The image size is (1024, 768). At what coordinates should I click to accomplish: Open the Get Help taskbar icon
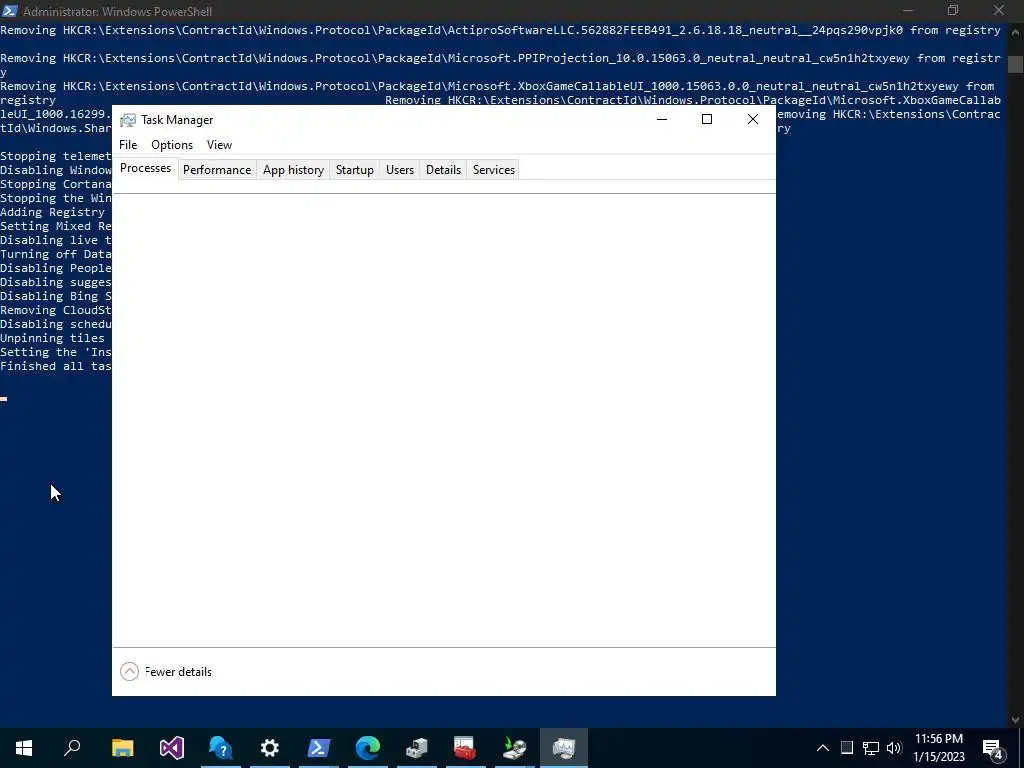coord(221,748)
